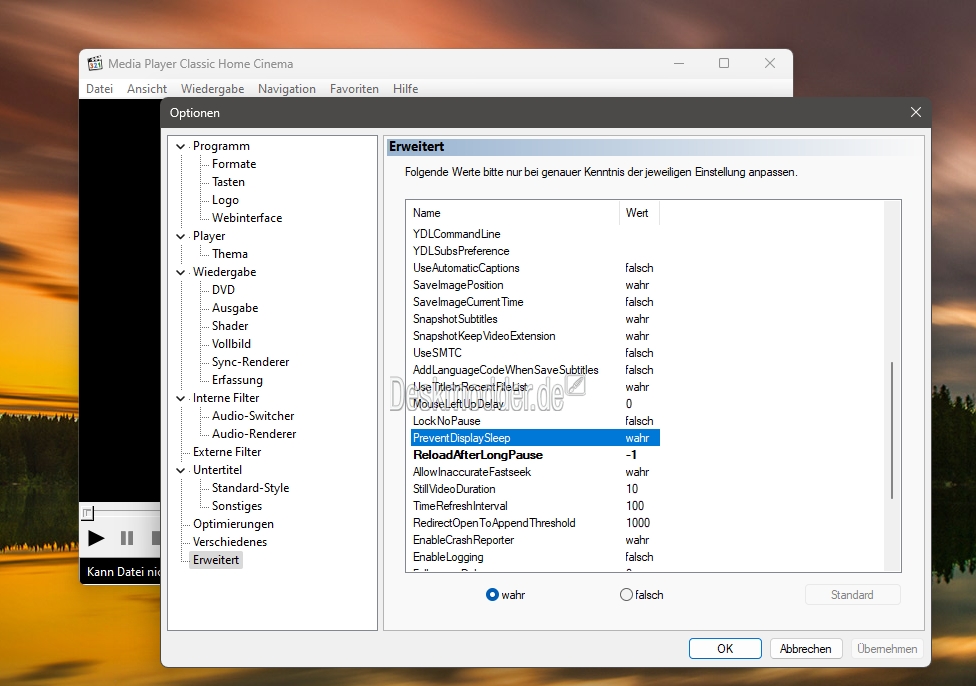Collapse the Interne Filter tree node
This screenshot has height=686, width=976.
(181, 398)
